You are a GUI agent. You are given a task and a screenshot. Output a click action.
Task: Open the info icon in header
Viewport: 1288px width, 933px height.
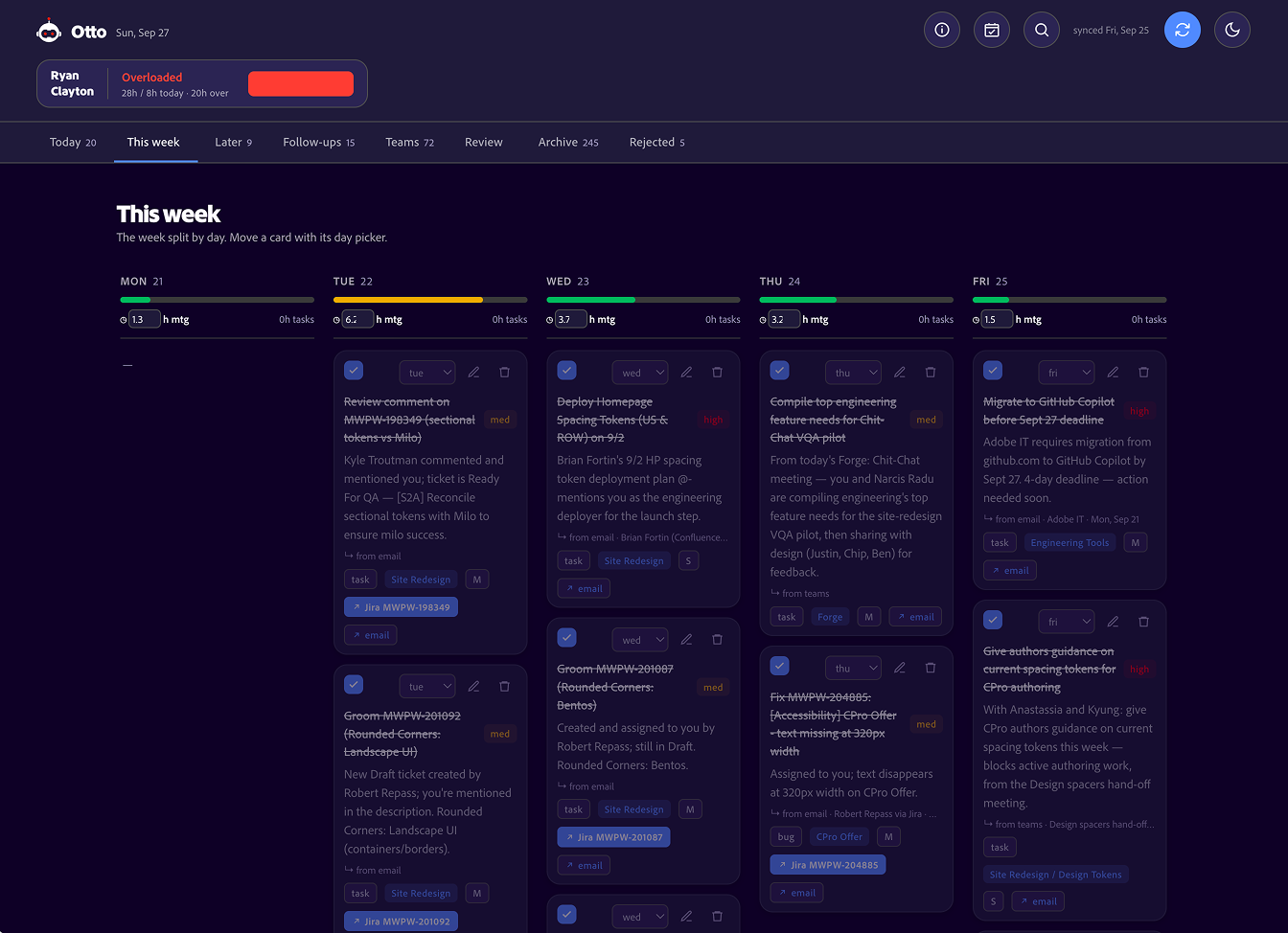pos(942,30)
